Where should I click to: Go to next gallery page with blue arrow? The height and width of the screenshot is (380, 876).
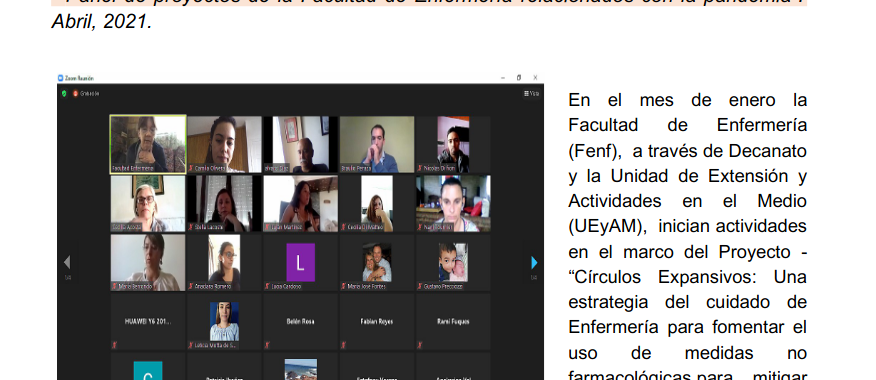click(x=534, y=263)
